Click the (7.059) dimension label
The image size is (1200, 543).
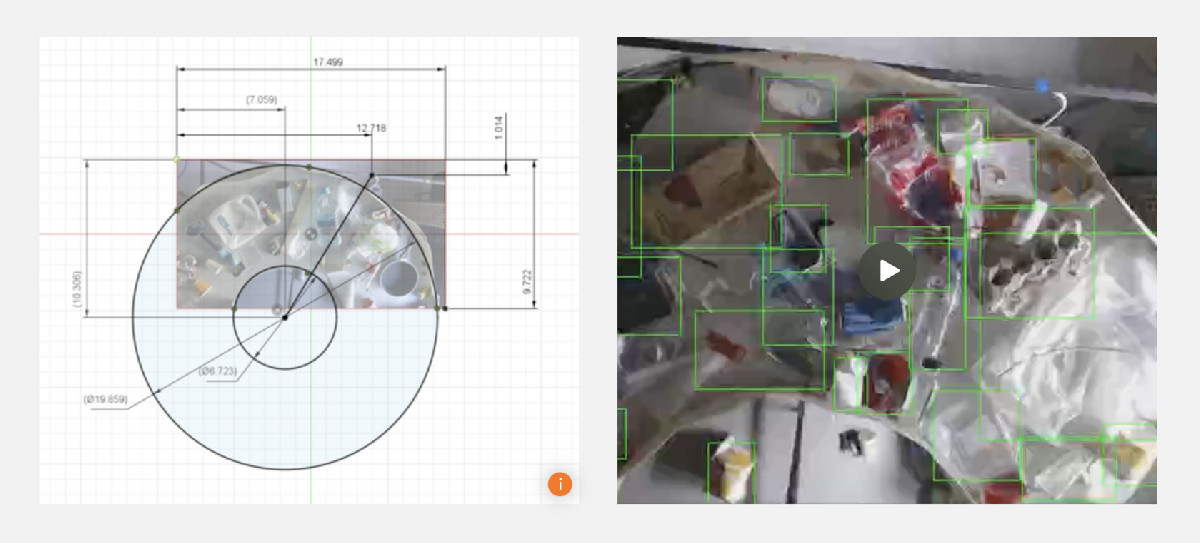pyautogui.click(x=262, y=100)
